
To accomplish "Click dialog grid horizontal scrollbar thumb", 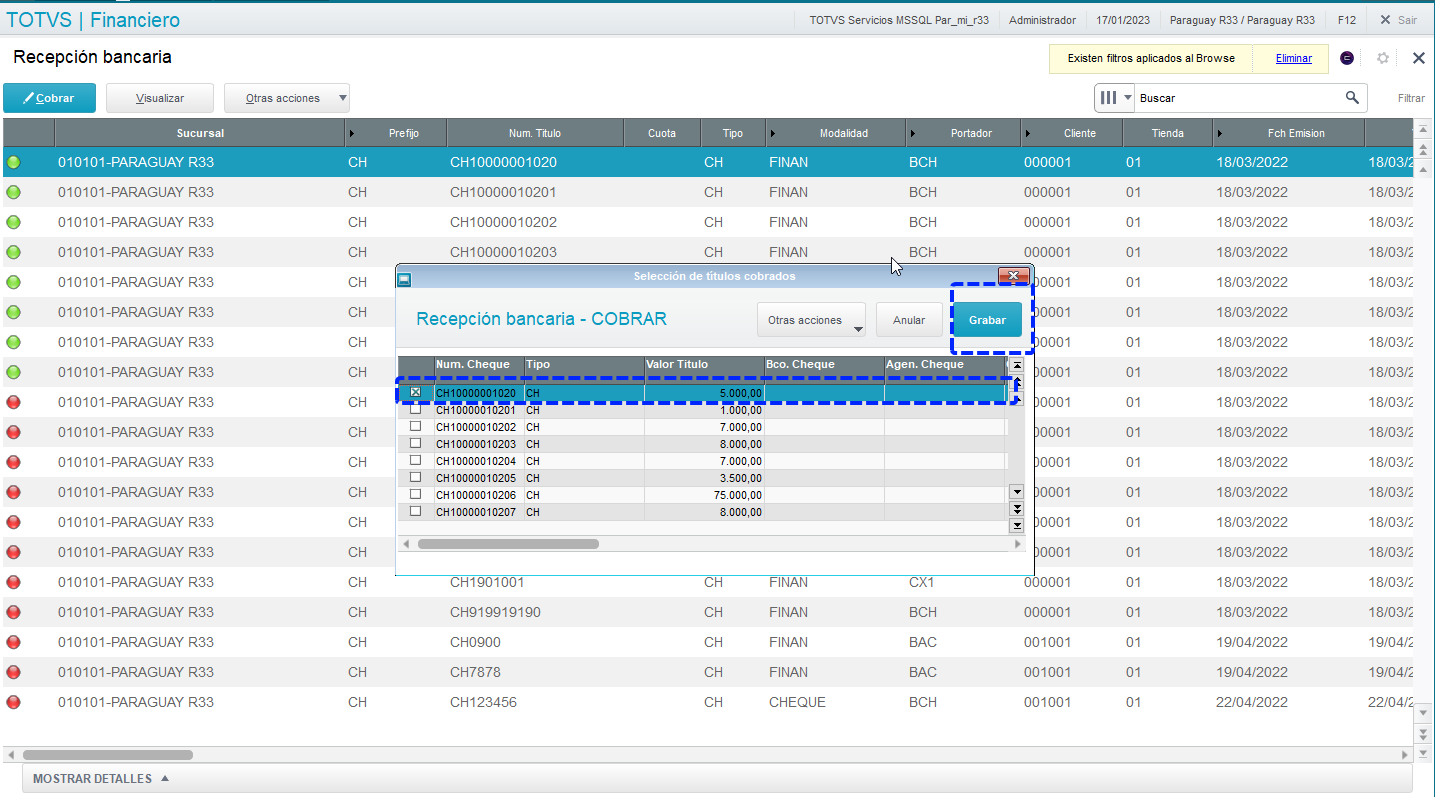I will pyautogui.click(x=508, y=544).
